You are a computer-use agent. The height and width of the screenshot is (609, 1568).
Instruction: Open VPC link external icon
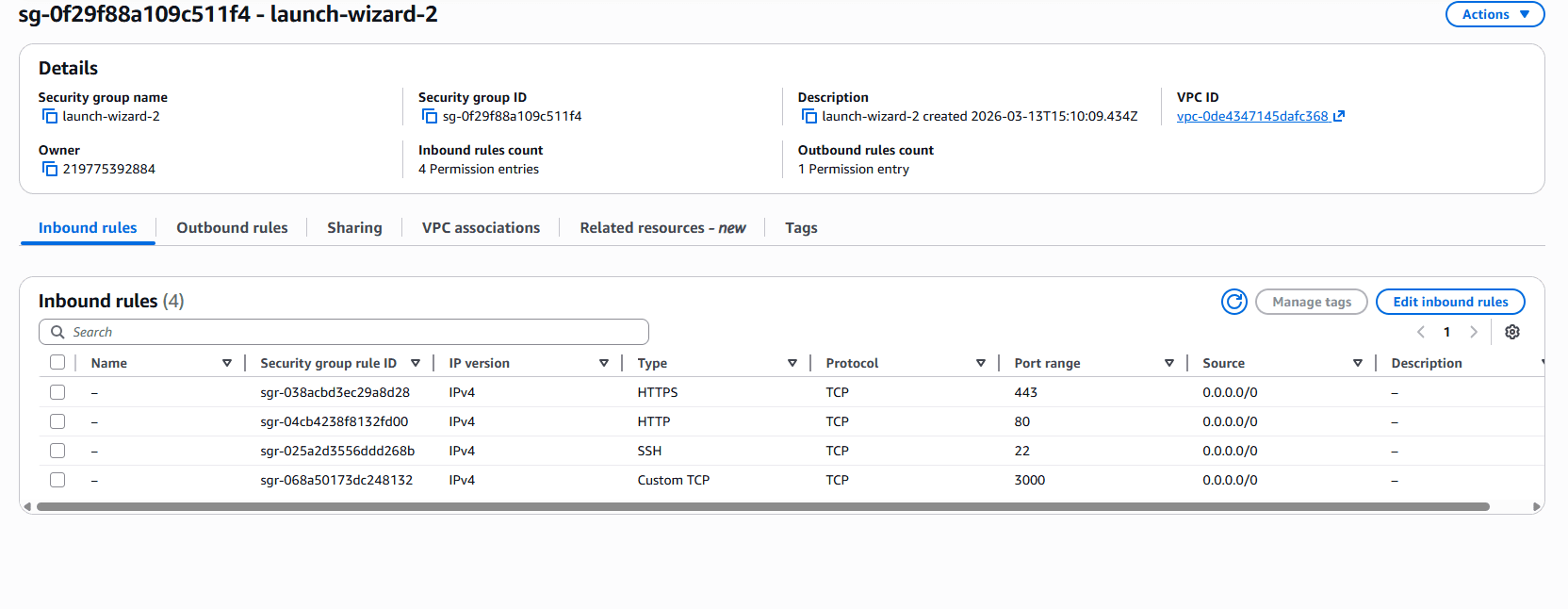[x=1339, y=116]
